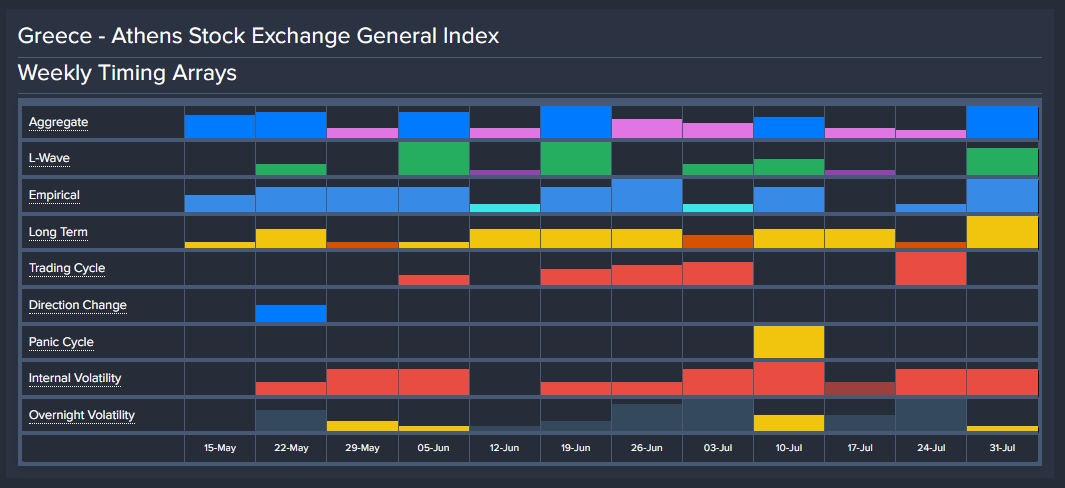Select the 24-Jul date column header
Viewport: 1065px width, 488px height.
click(931, 449)
